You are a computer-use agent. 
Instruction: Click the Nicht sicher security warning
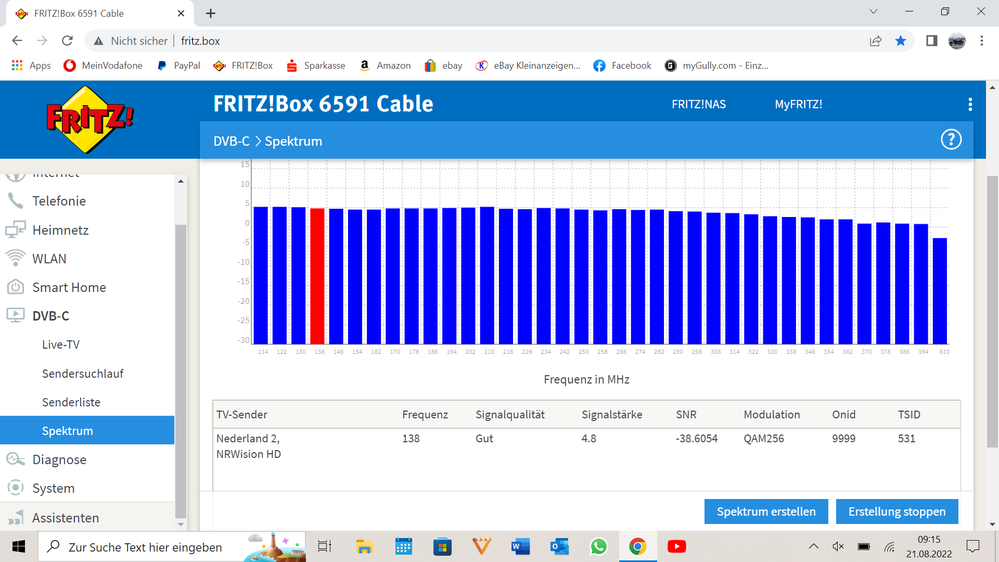click(x=131, y=41)
